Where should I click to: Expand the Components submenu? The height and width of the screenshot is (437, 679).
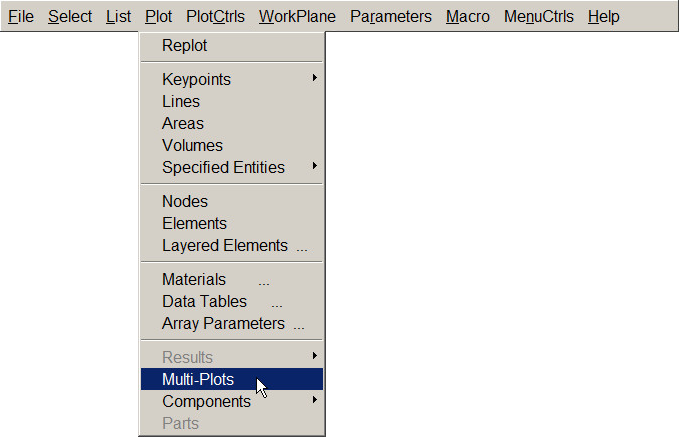pos(206,401)
